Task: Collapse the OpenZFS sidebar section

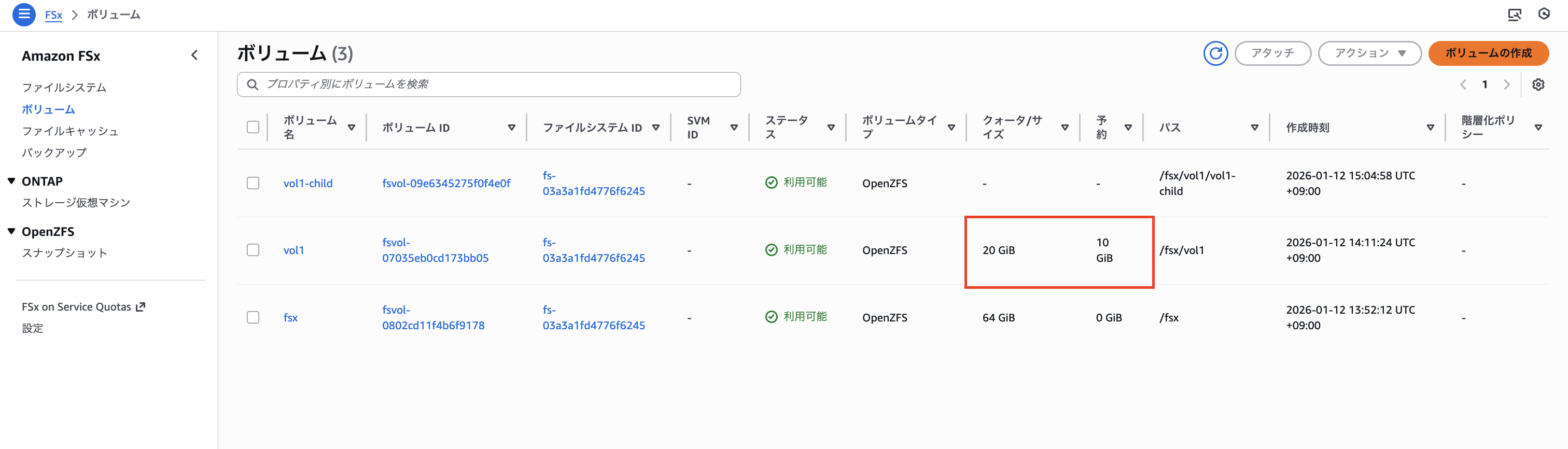Action: pos(11,231)
